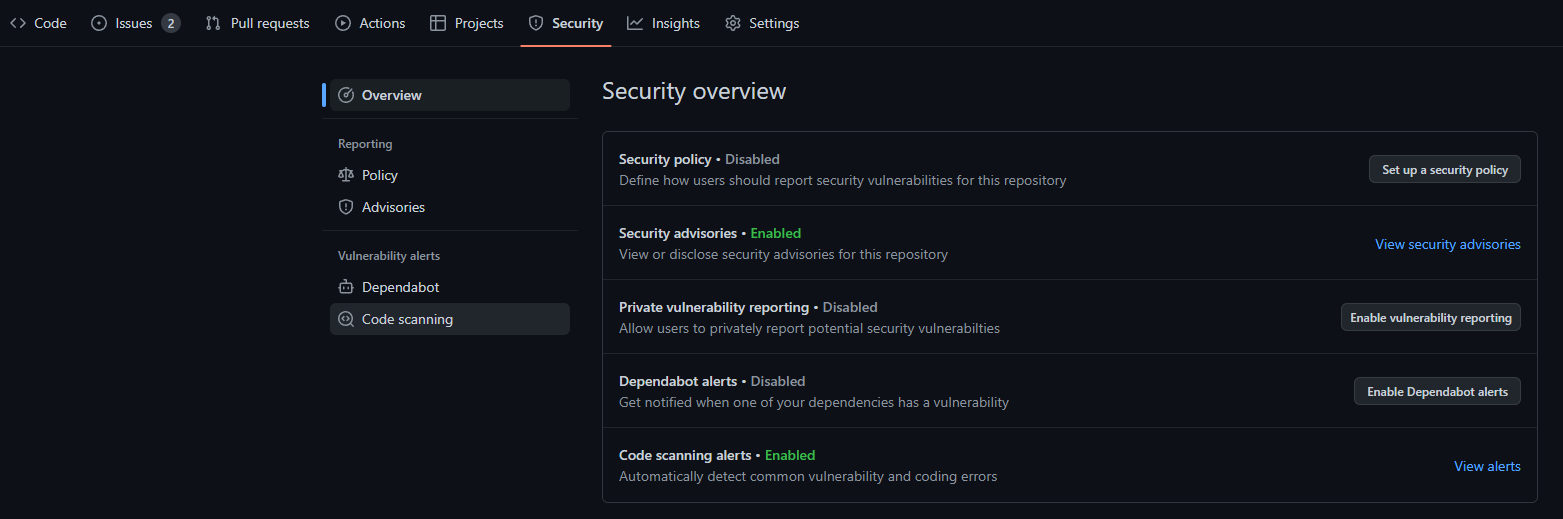
Task: Click the green Enabled status beside Security advisories
Action: [776, 233]
